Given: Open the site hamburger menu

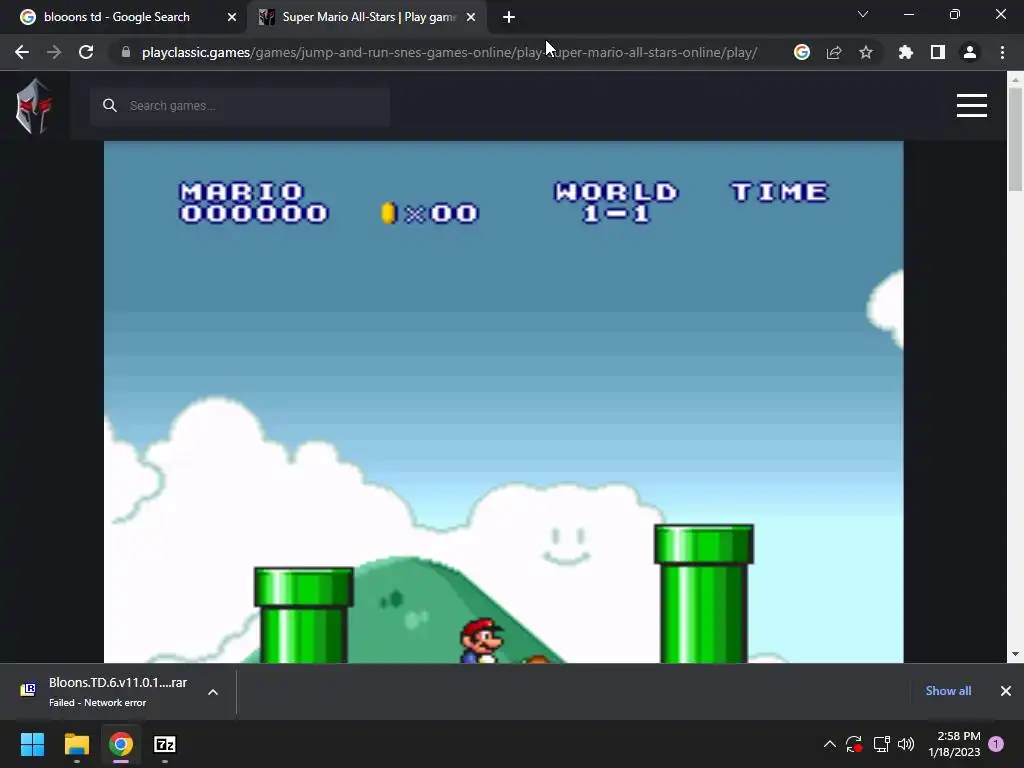Looking at the screenshot, I should 972,105.
